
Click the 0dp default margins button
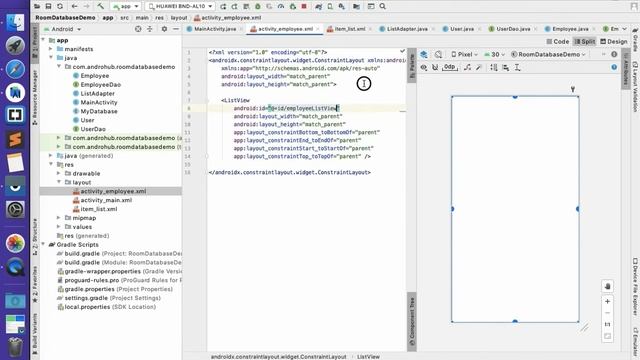[x=449, y=67]
